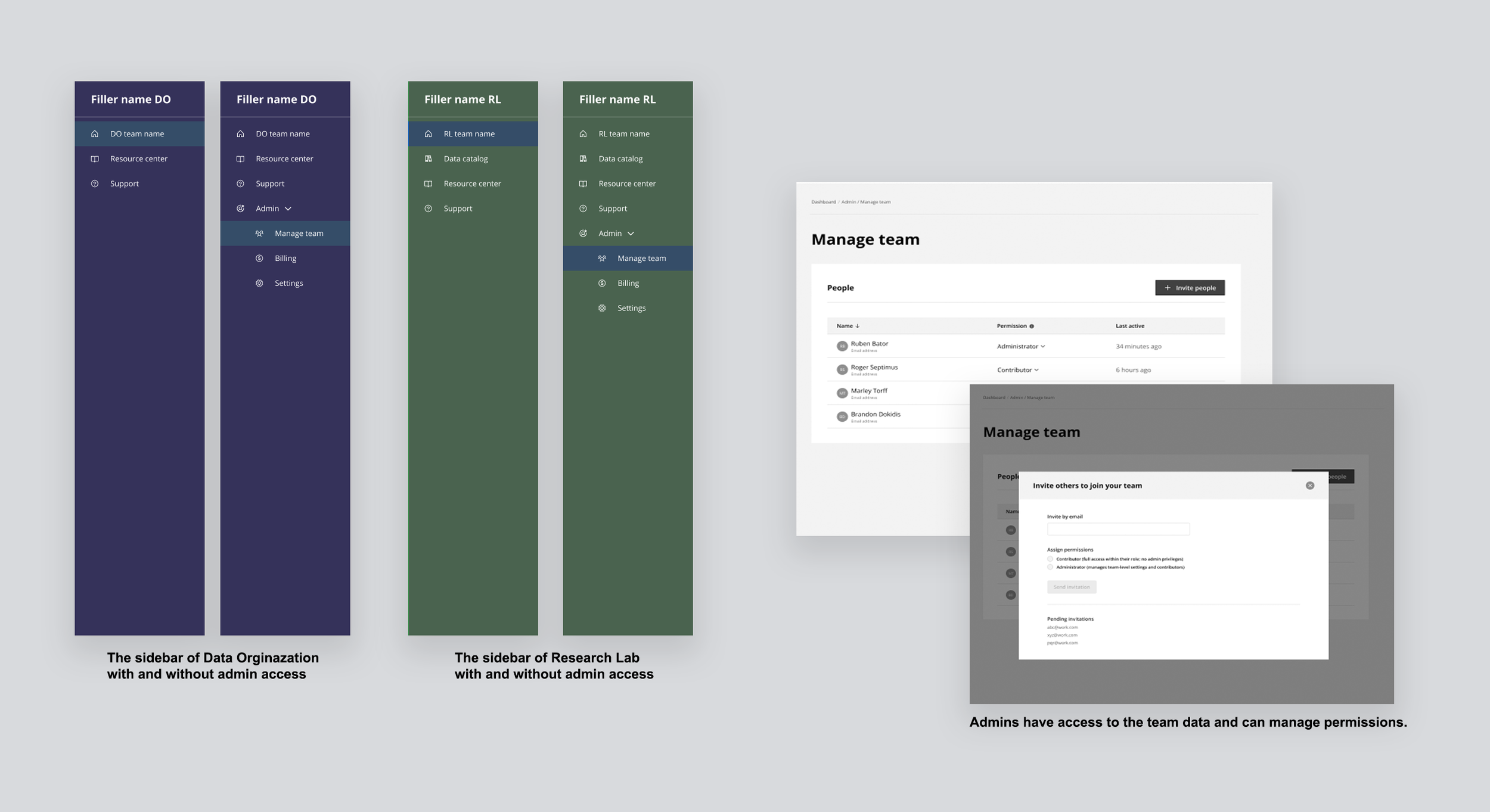Open highlighted Manage team item in green sidebar
The image size is (1490, 812).
coord(641,259)
